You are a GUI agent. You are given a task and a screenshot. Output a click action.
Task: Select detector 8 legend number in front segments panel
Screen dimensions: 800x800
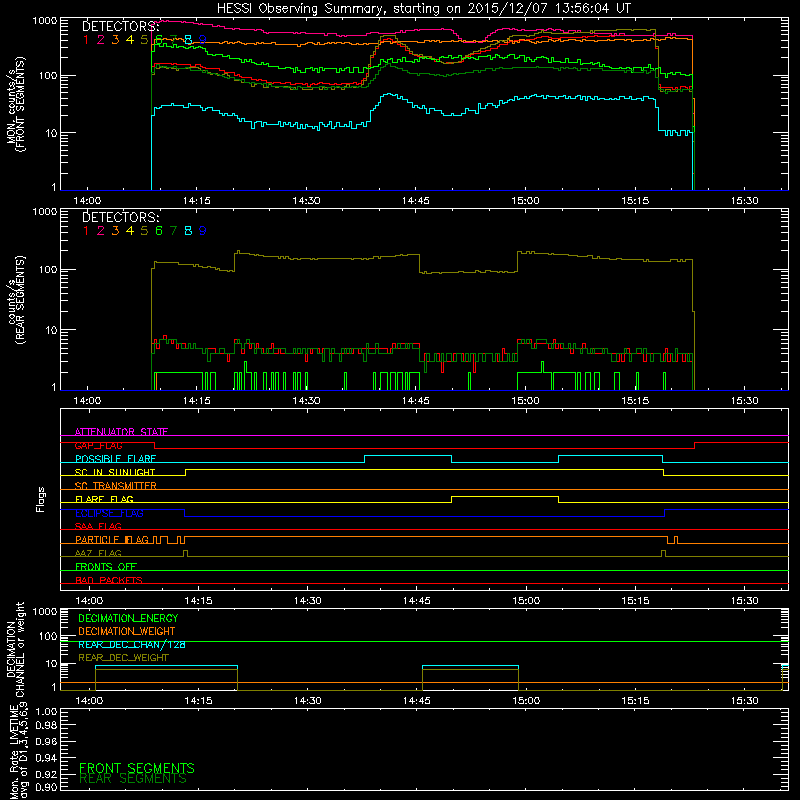[188, 40]
